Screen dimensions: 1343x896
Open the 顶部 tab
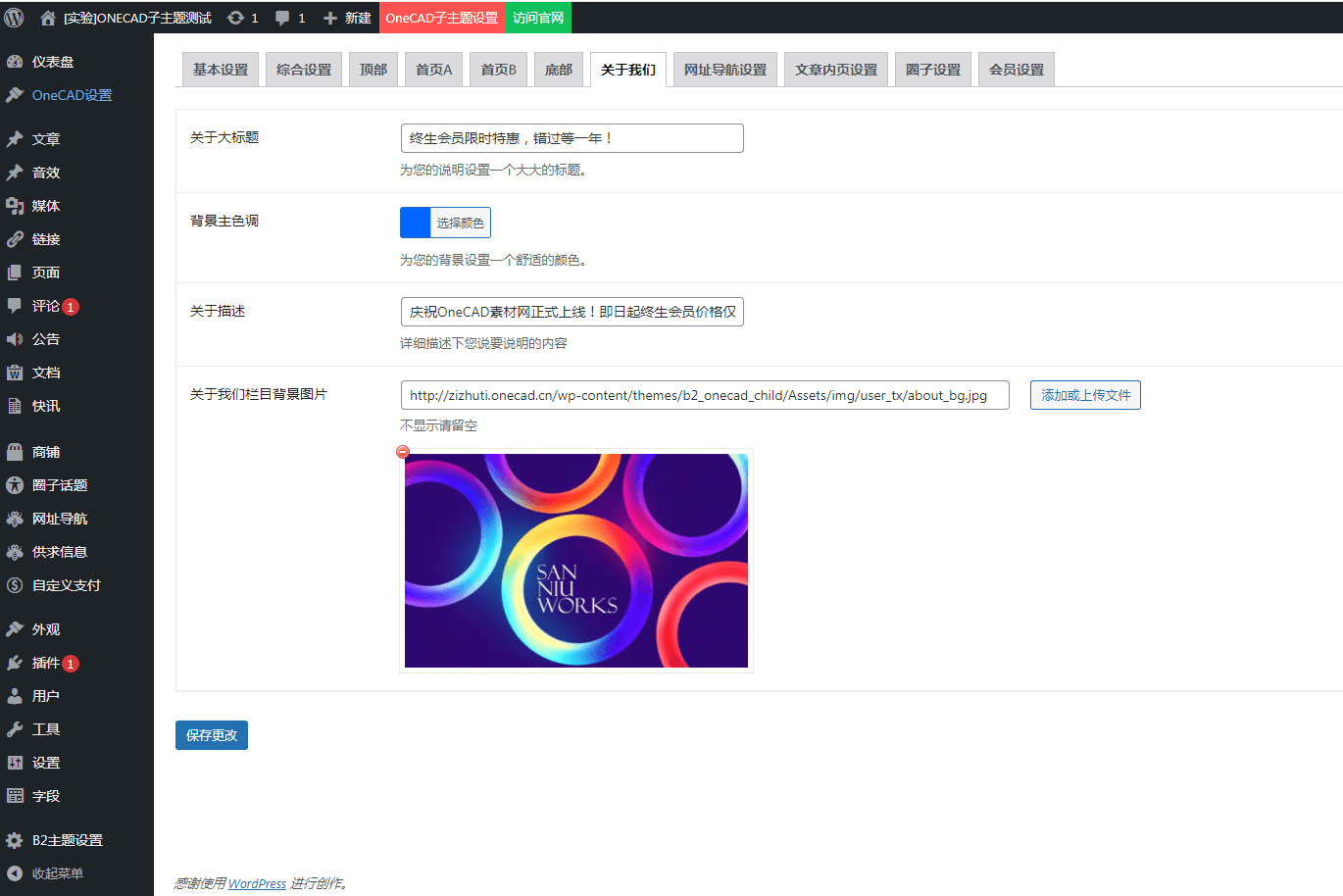coord(373,70)
